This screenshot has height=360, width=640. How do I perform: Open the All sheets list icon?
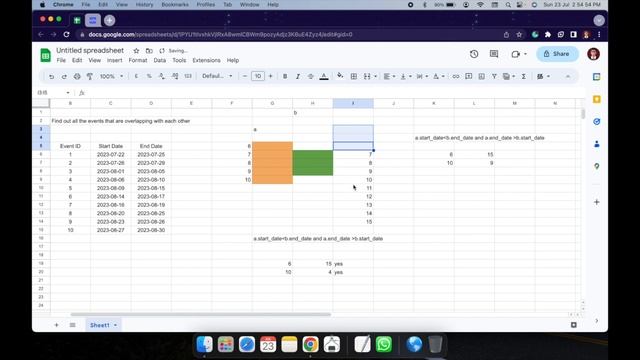72,325
